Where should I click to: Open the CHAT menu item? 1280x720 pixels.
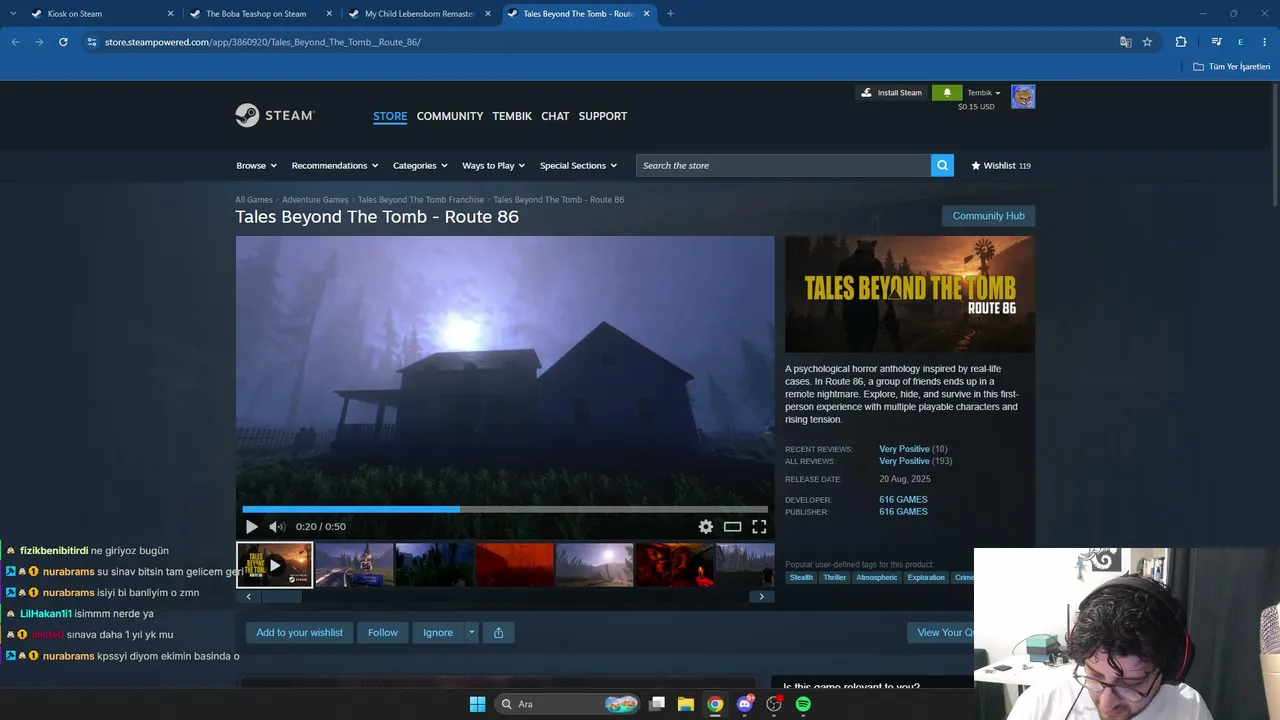(x=555, y=116)
